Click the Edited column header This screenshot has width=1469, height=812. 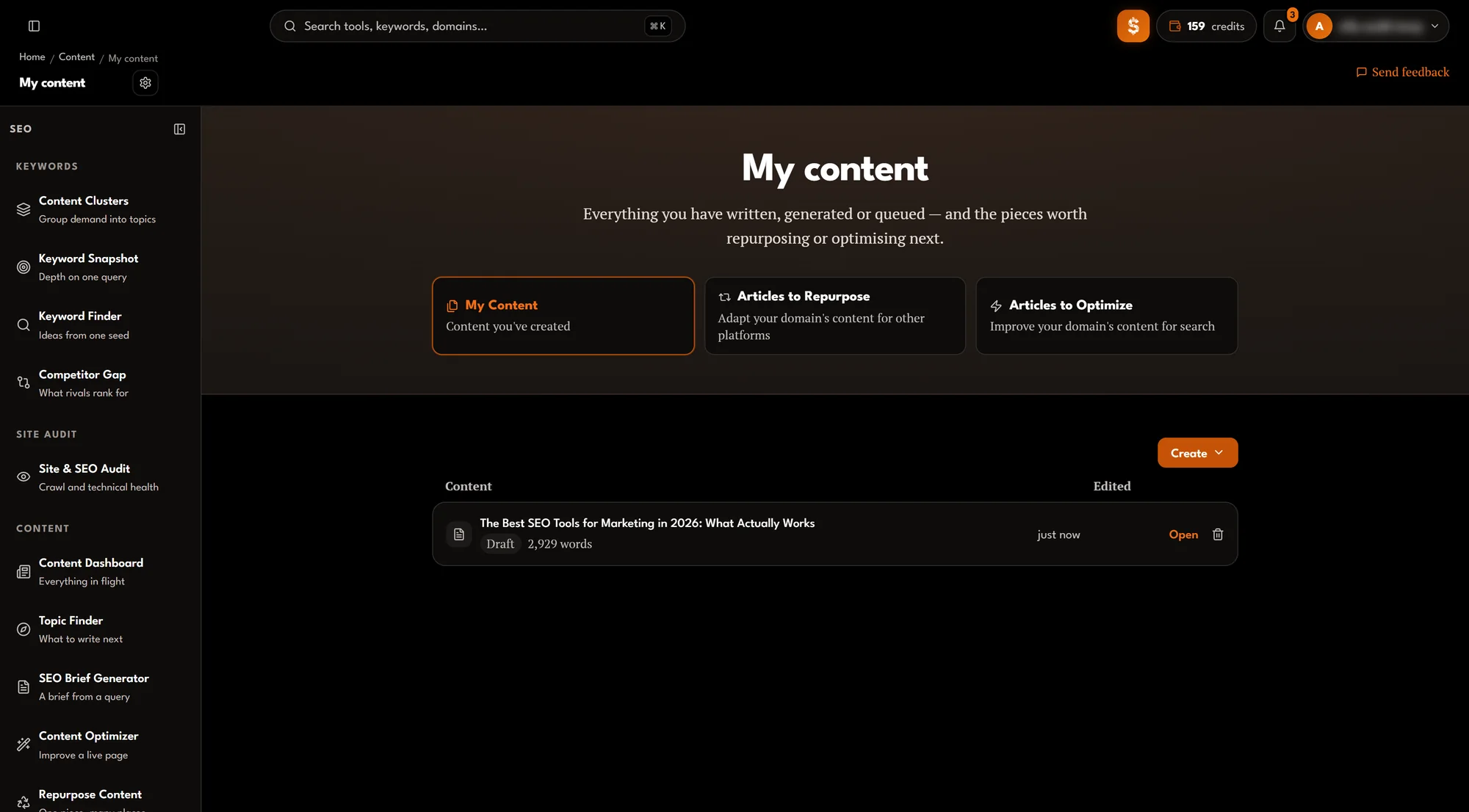(x=1112, y=486)
